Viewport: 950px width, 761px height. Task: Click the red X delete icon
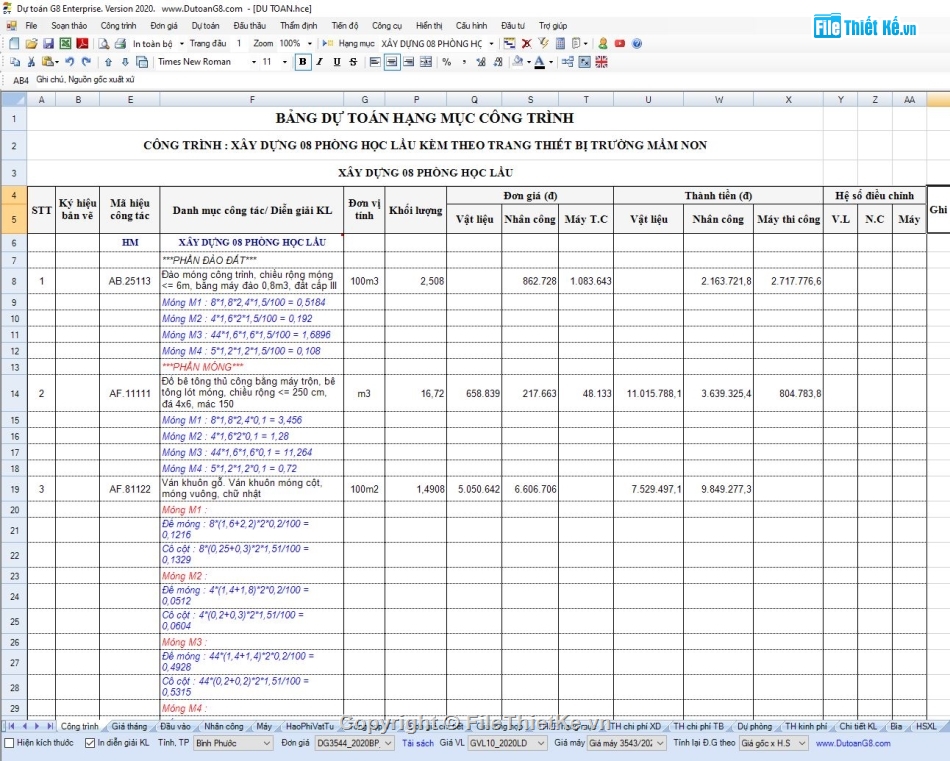[x=526, y=44]
